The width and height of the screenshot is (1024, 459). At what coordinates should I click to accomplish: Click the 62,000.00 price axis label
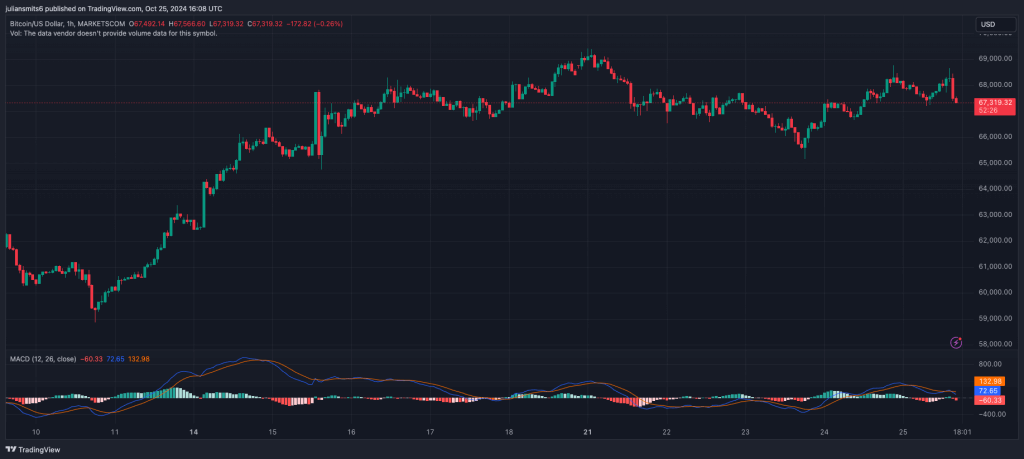(x=995, y=240)
